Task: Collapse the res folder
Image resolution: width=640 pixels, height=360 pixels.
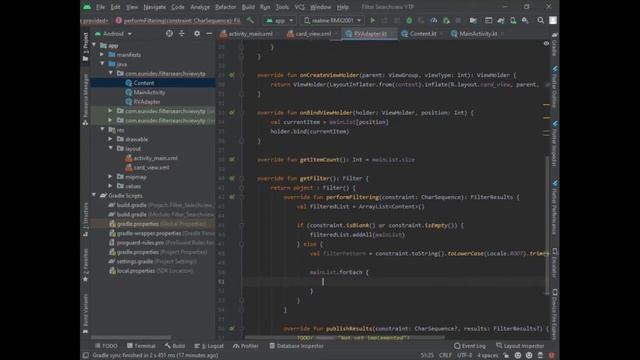Action: [x=102, y=130]
